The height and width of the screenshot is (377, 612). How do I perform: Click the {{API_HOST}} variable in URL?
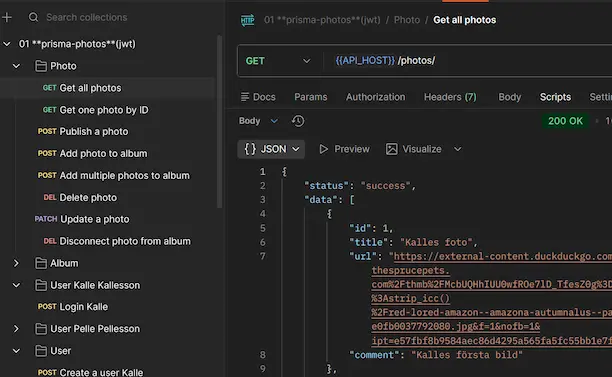pyautogui.click(x=365, y=61)
